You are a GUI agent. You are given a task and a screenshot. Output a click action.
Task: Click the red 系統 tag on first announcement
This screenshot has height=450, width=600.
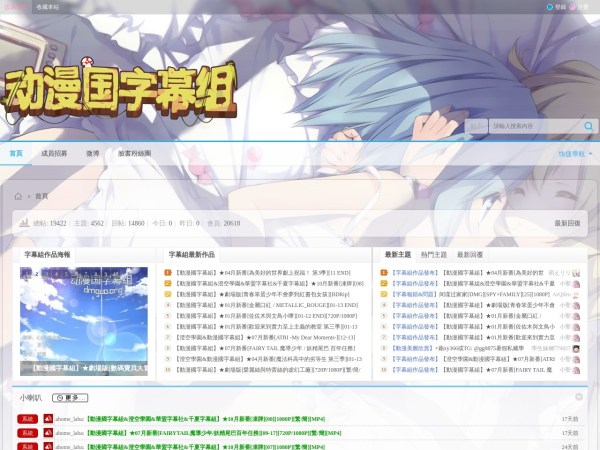pyautogui.click(x=26, y=419)
